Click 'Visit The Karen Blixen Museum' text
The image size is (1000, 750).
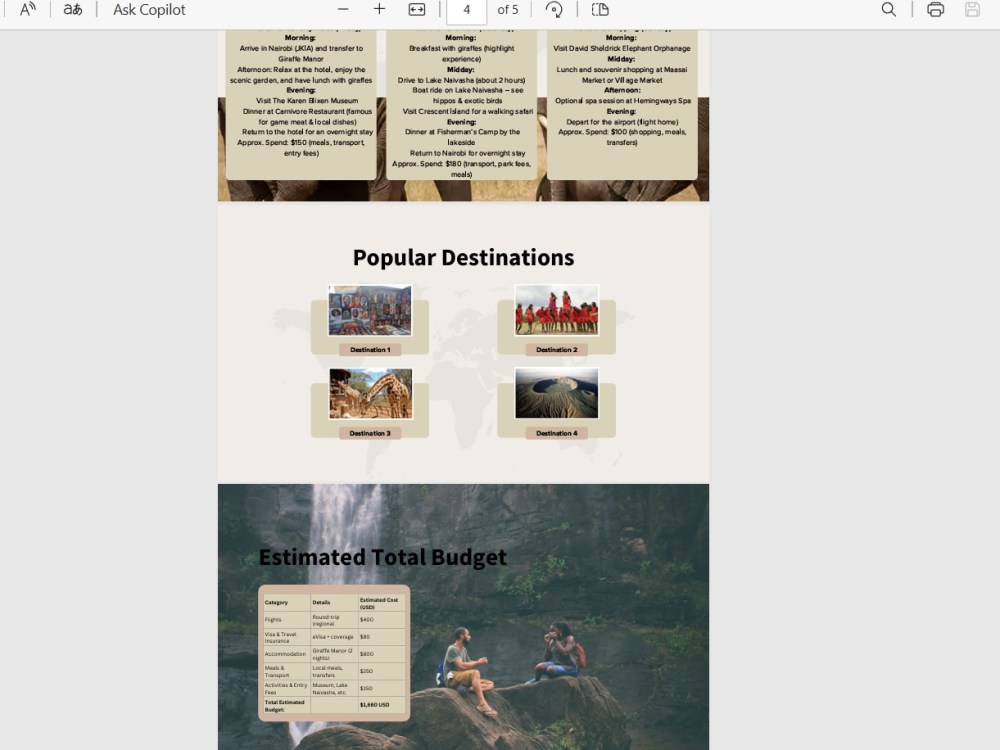click(x=307, y=101)
